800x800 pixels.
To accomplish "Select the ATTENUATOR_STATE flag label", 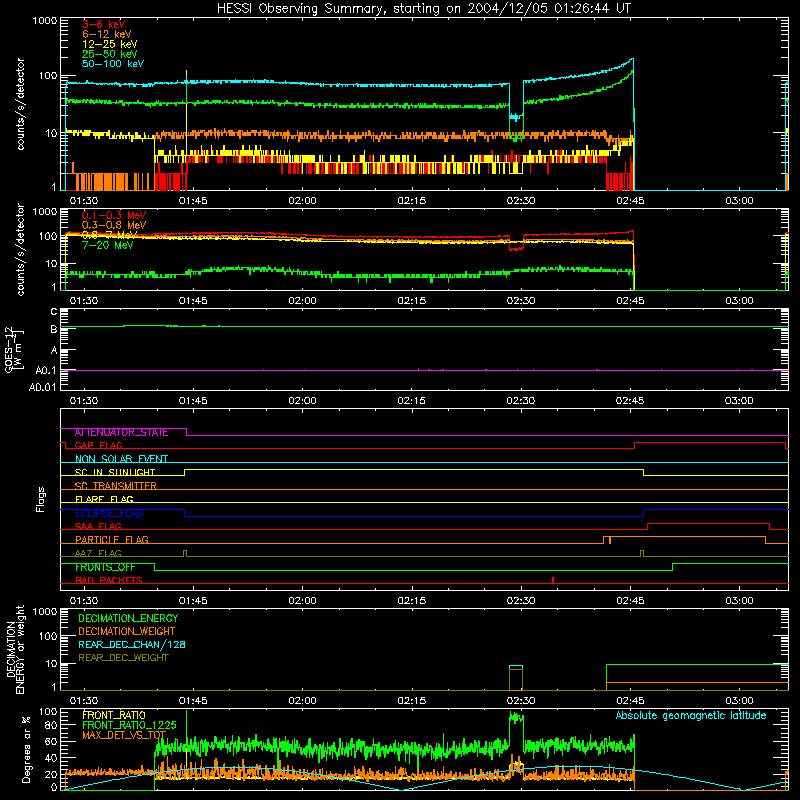I will coord(121,433).
